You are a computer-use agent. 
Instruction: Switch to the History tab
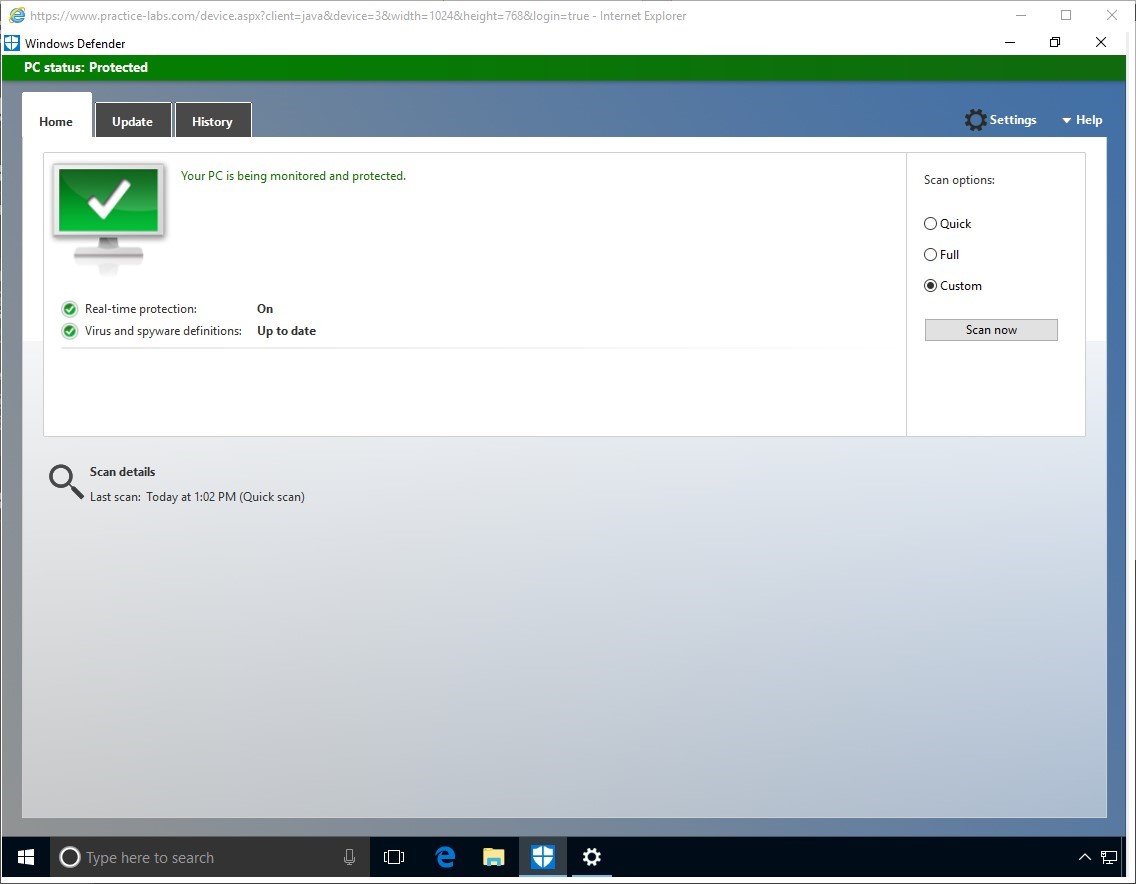click(x=212, y=122)
